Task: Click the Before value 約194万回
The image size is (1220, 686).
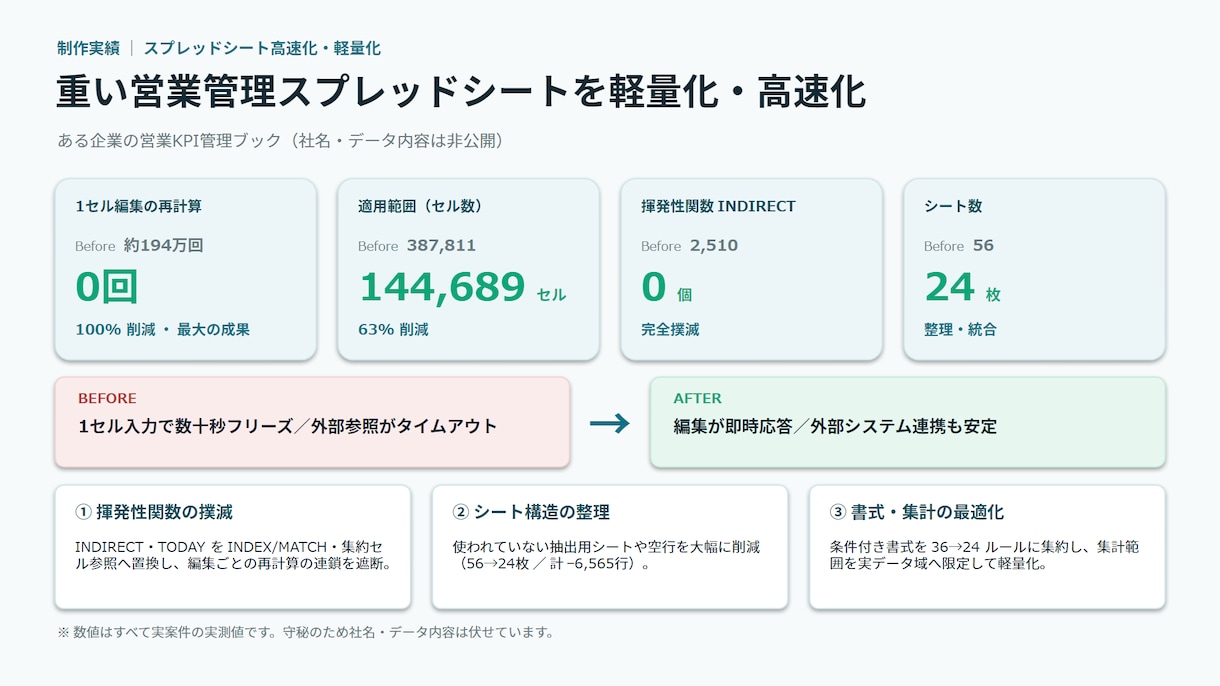Action: [164, 245]
